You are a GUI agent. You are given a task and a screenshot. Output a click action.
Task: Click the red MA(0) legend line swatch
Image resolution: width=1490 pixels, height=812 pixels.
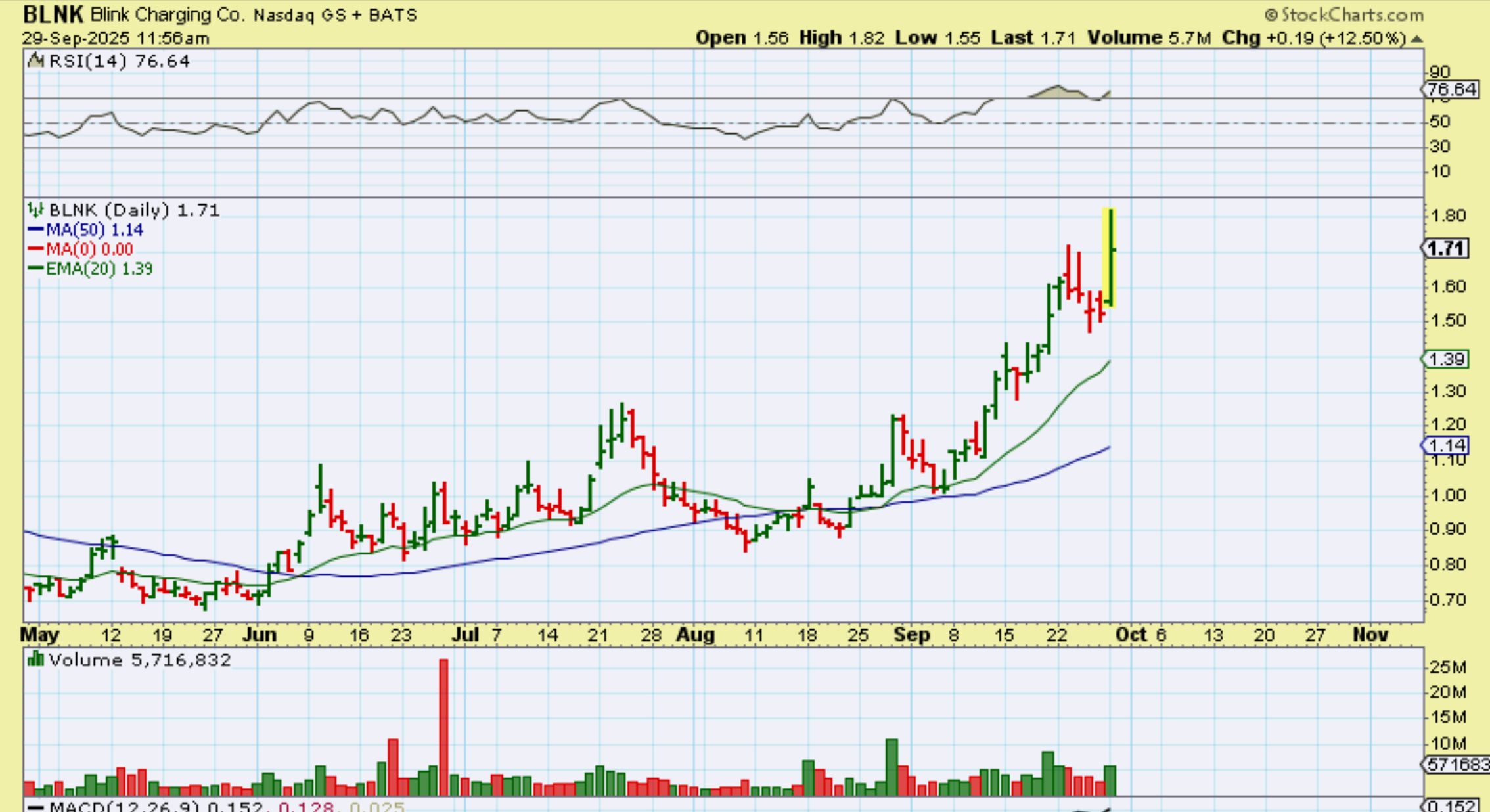pyautogui.click(x=35, y=250)
